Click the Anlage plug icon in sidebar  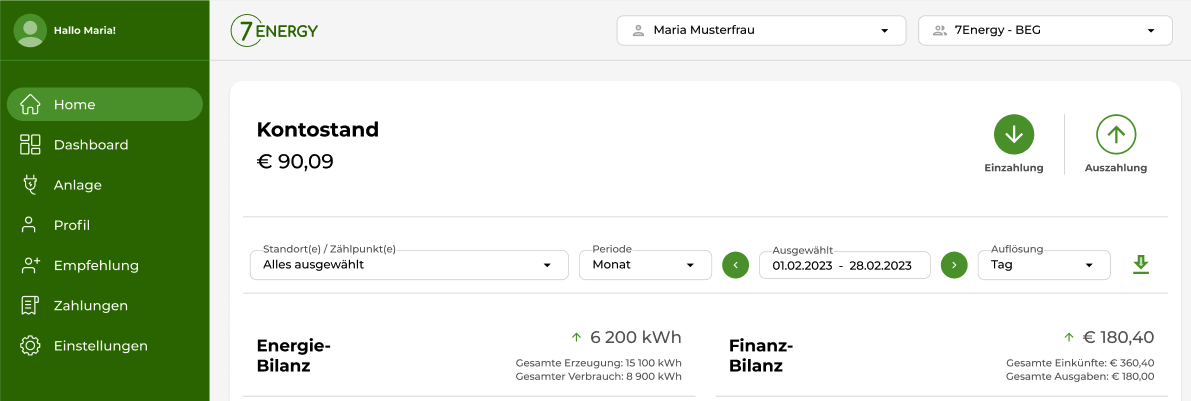tap(30, 185)
